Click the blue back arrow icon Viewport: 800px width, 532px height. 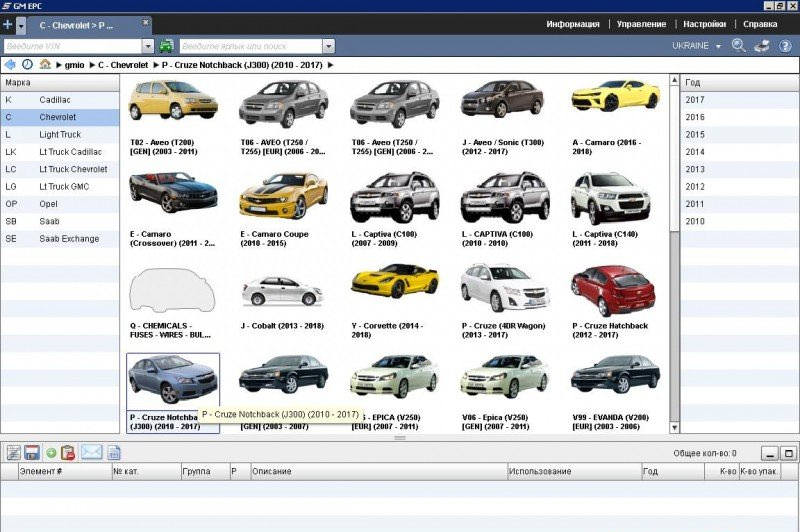pos(10,64)
